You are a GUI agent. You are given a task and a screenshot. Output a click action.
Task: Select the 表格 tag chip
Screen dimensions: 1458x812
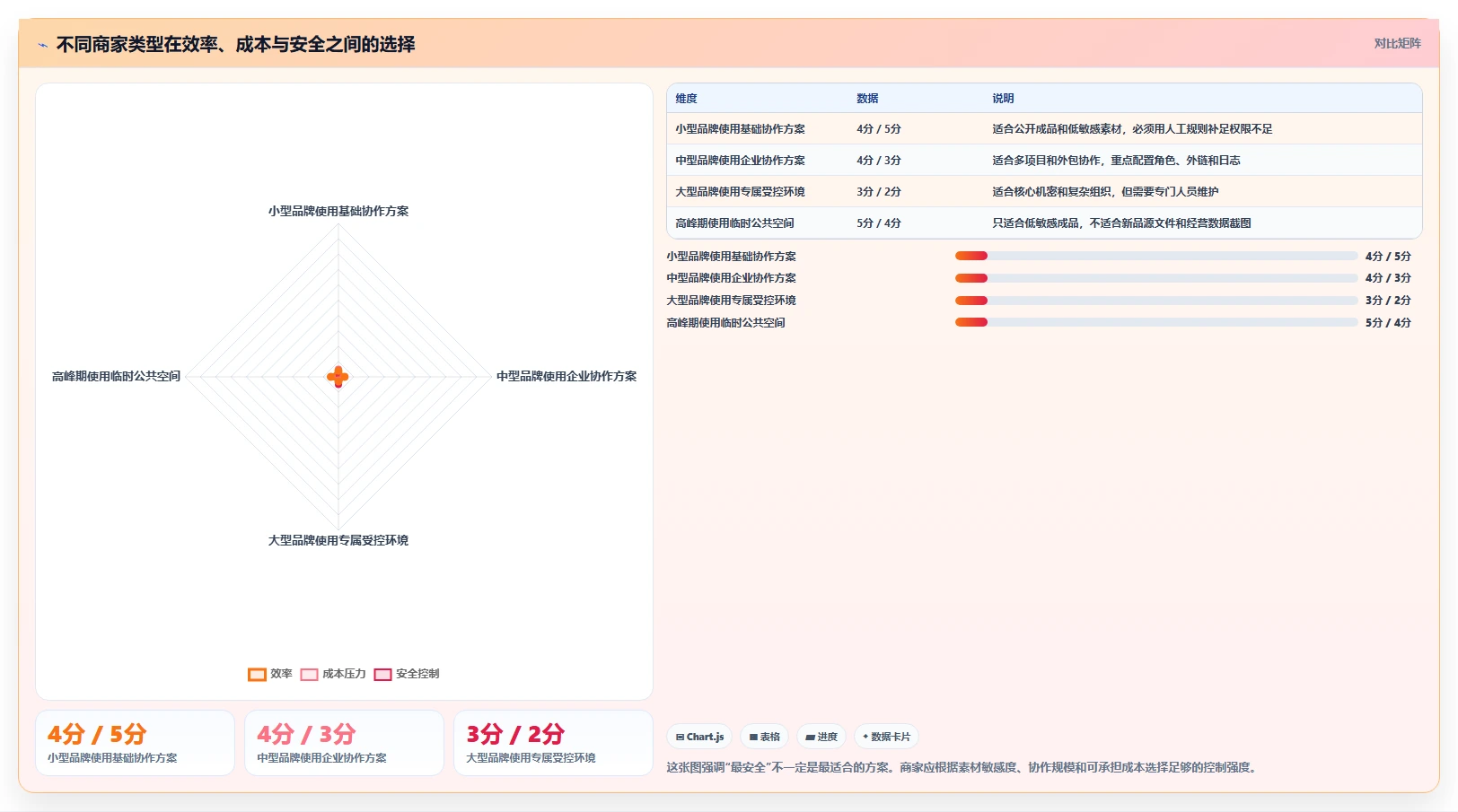765,737
